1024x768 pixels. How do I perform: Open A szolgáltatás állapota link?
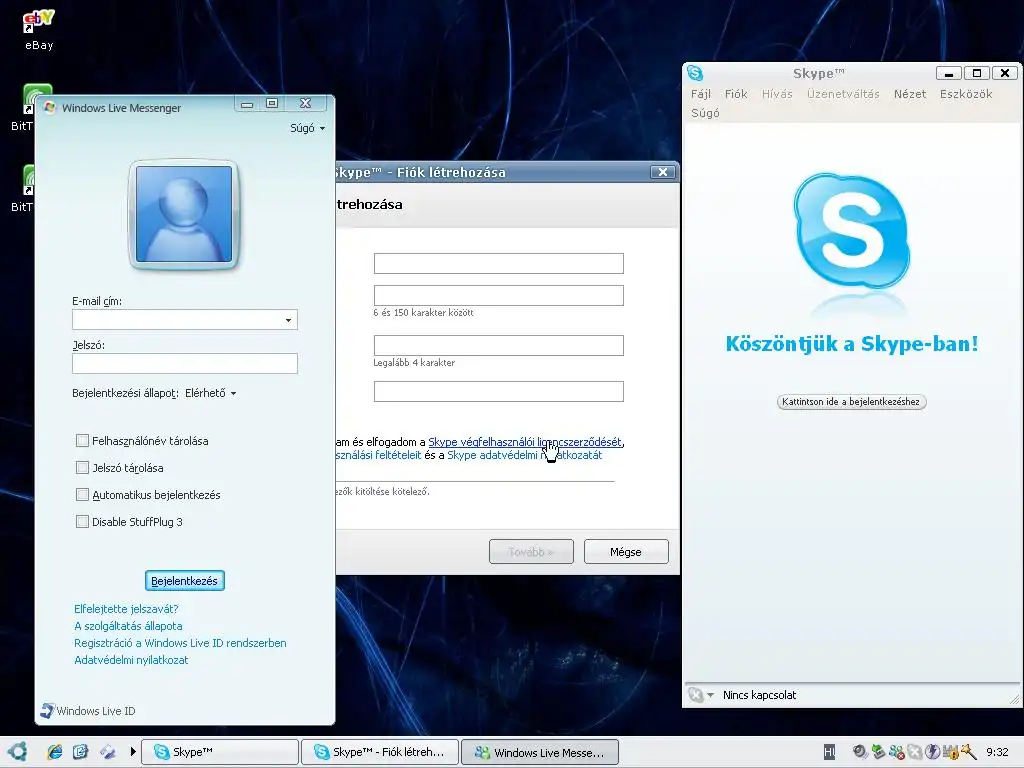pos(128,626)
